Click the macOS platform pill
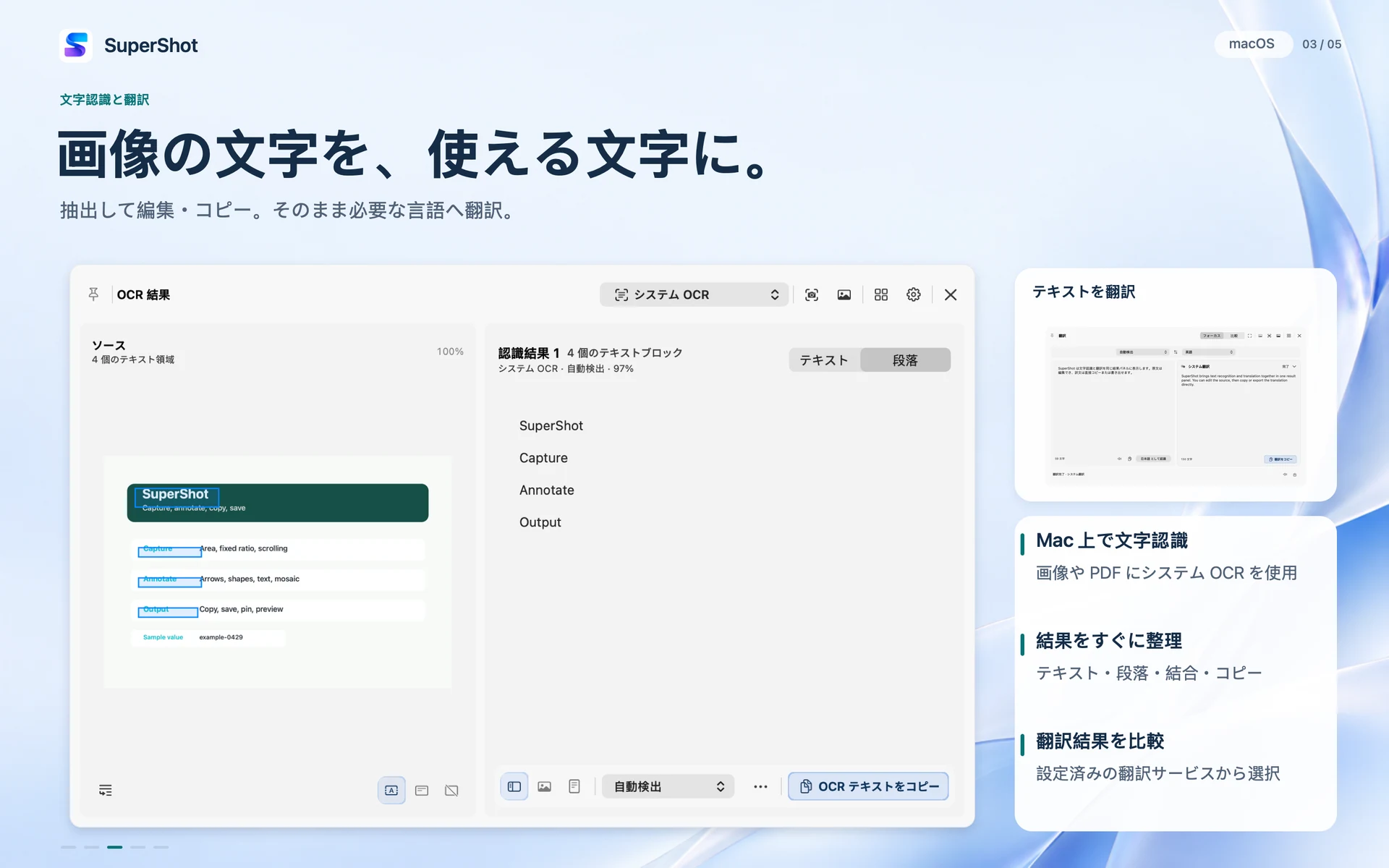Image resolution: width=1389 pixels, height=868 pixels. [x=1252, y=44]
